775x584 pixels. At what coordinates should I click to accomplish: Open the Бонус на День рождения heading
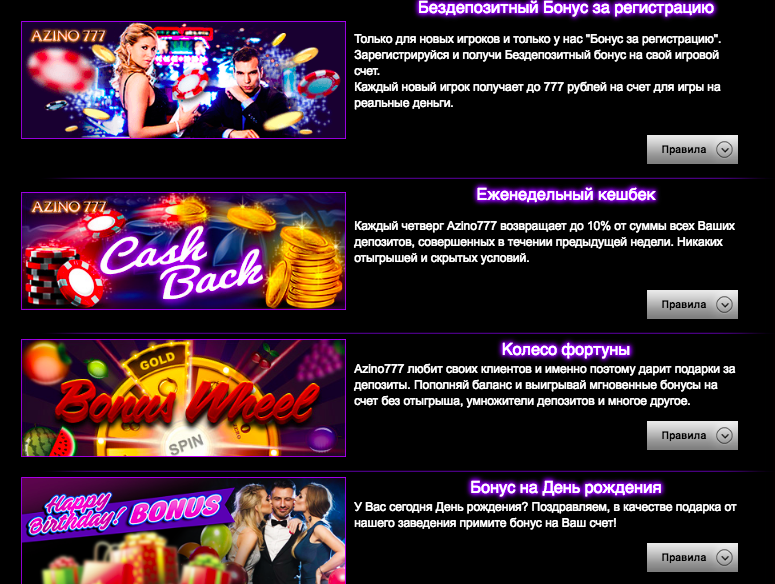point(566,487)
